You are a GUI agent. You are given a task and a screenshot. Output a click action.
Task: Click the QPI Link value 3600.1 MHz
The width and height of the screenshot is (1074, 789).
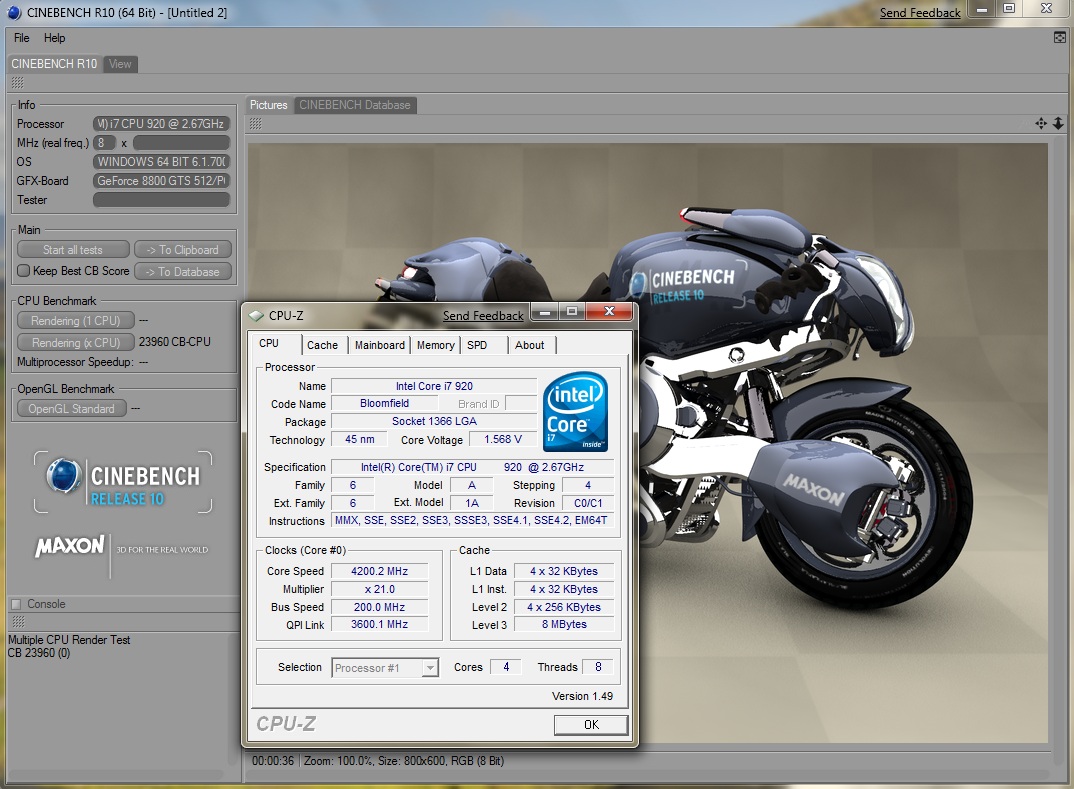point(379,625)
